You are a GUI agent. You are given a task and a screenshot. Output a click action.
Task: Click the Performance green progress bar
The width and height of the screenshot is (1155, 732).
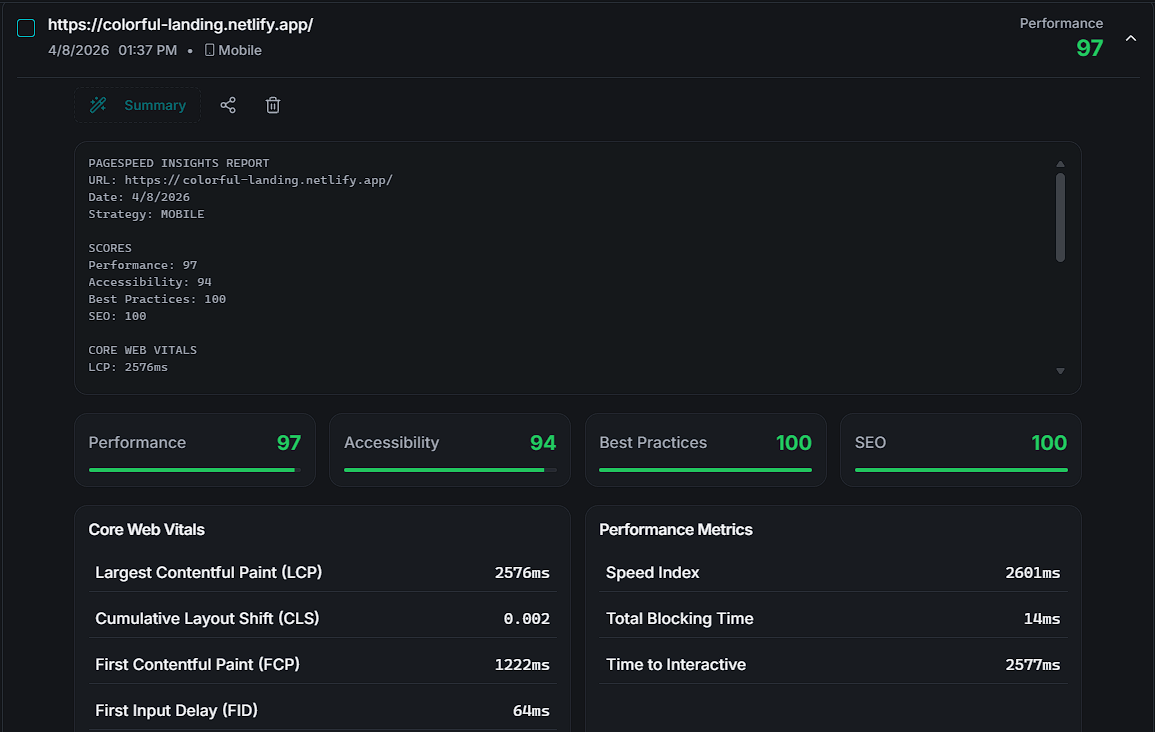194,469
